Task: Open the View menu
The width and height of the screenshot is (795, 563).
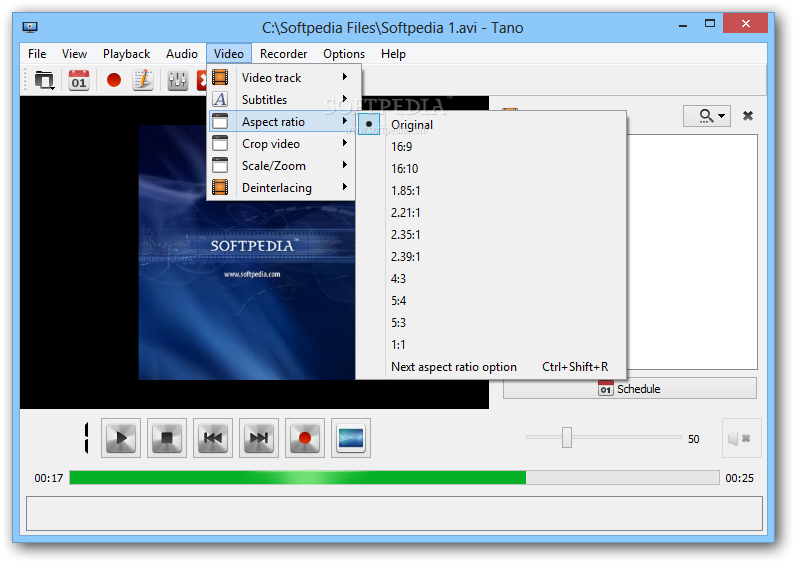Action: tap(74, 54)
